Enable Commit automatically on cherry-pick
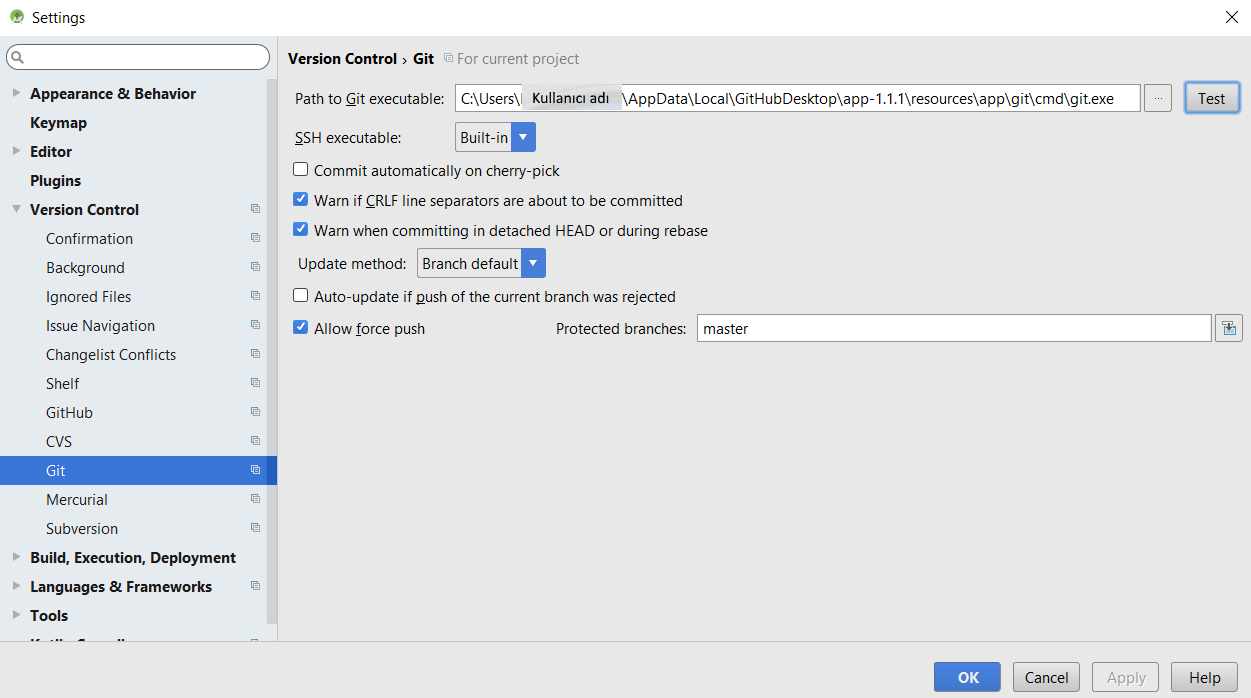 pyautogui.click(x=300, y=170)
